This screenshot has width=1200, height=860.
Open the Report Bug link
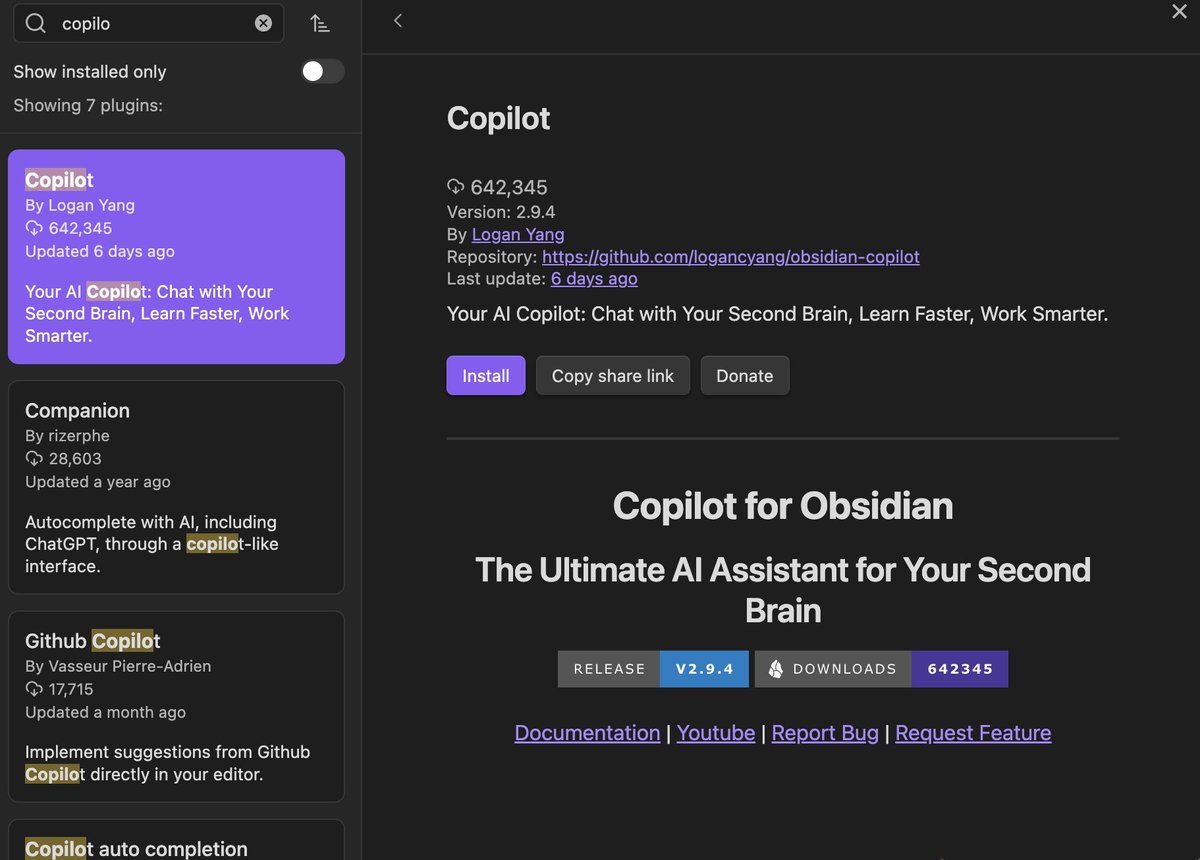pyautogui.click(x=825, y=733)
